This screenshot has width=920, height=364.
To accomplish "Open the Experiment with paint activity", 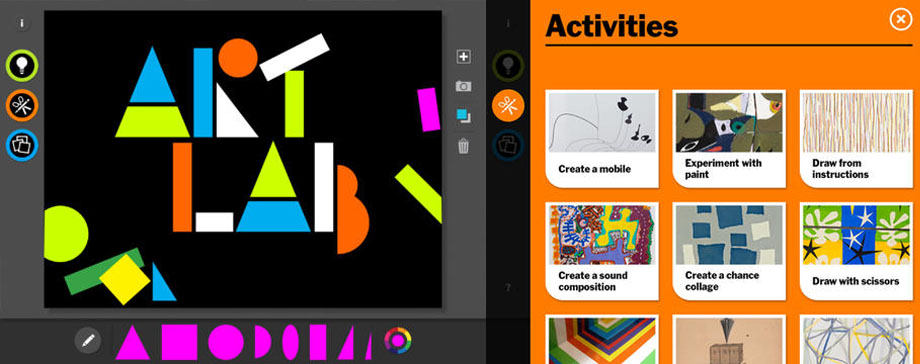I will click(729, 139).
